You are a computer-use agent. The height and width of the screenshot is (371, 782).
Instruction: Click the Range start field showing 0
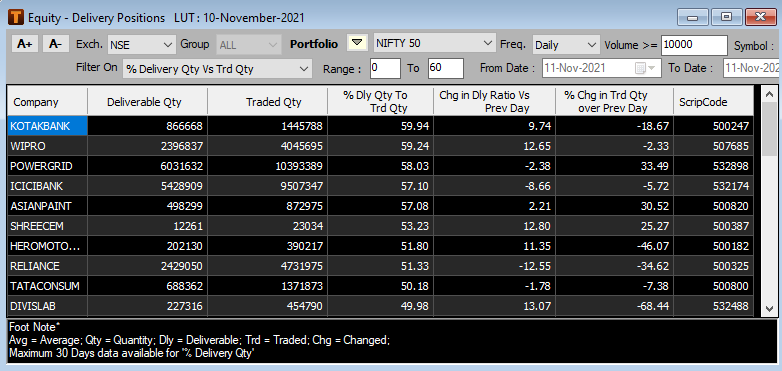click(x=386, y=68)
